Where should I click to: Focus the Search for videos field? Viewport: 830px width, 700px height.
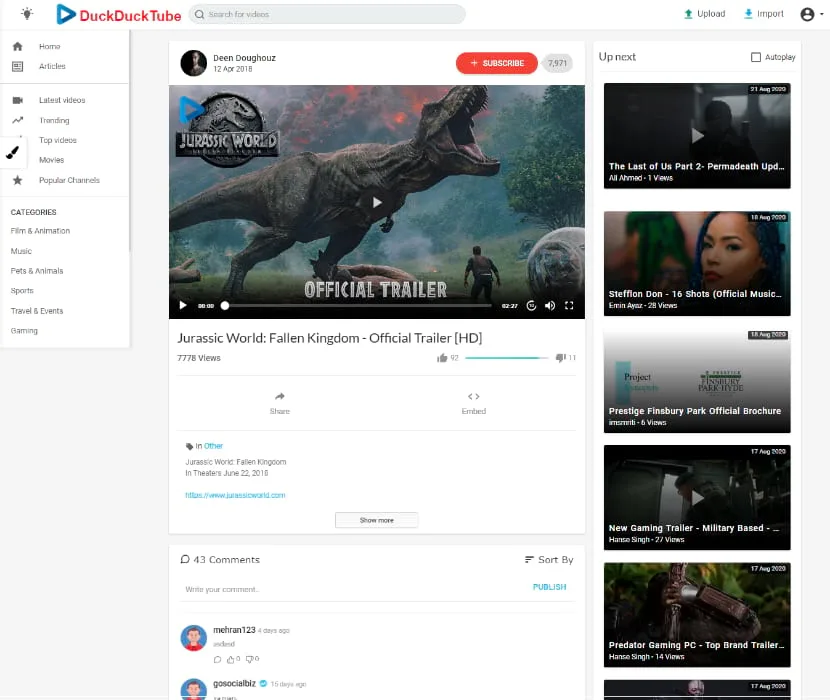(327, 14)
